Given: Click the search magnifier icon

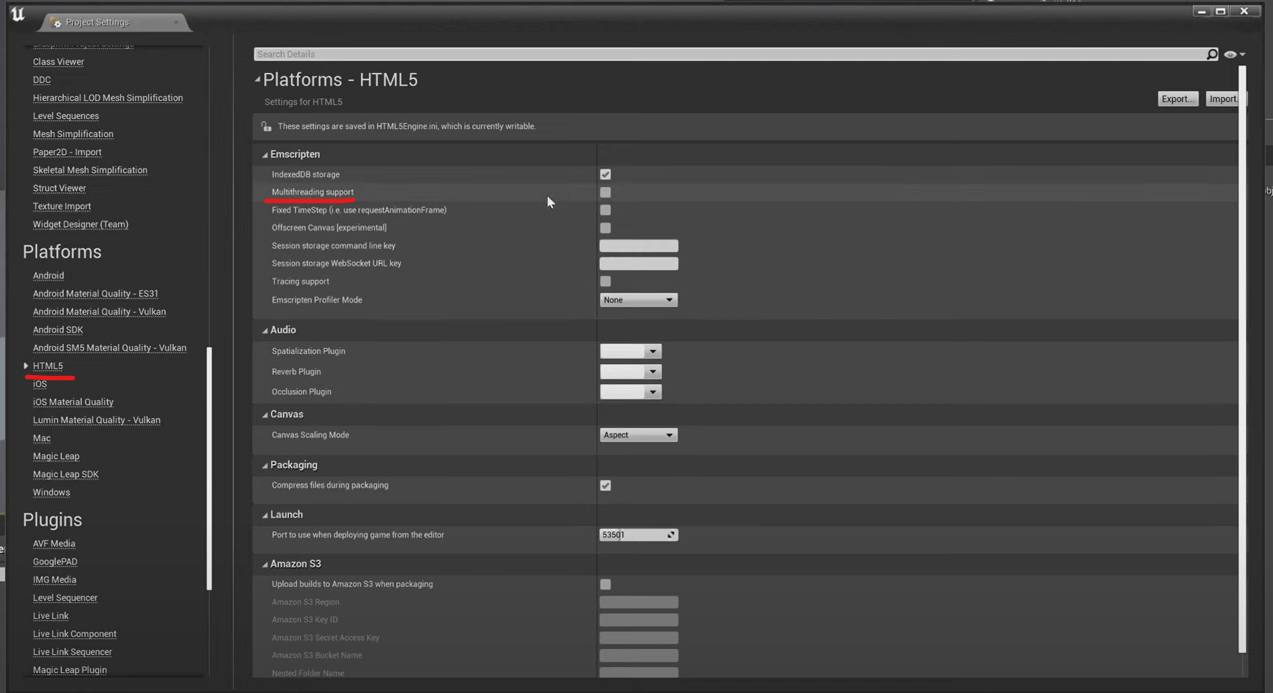Looking at the screenshot, I should (1212, 54).
